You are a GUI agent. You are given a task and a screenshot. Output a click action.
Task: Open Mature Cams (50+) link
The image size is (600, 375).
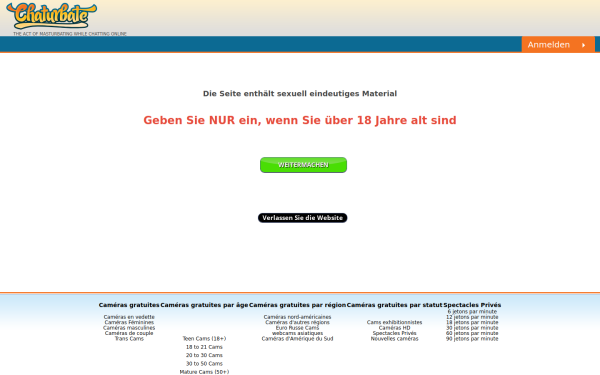(204, 372)
